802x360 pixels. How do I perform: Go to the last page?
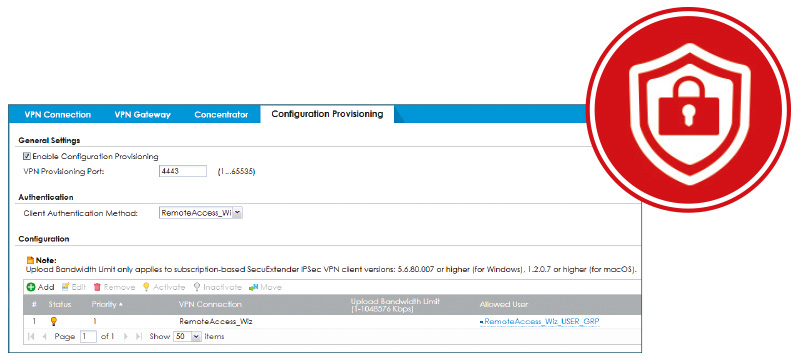[138, 337]
